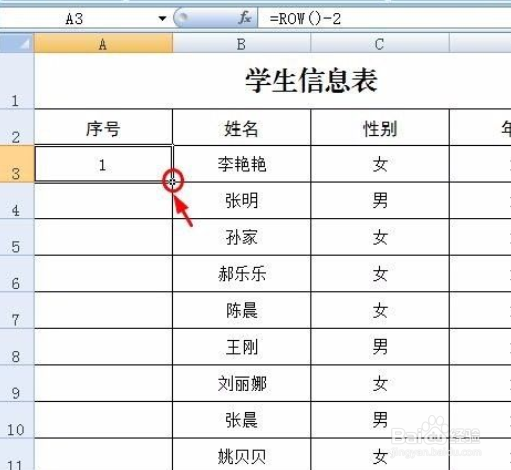This screenshot has width=511, height=470.
Task: Select column C header
Action: click(x=380, y=44)
